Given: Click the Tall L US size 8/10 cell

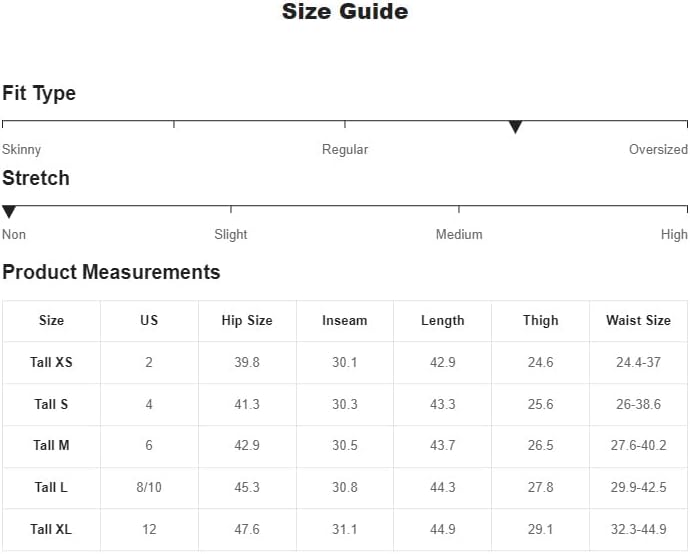Looking at the screenshot, I should click(149, 488).
